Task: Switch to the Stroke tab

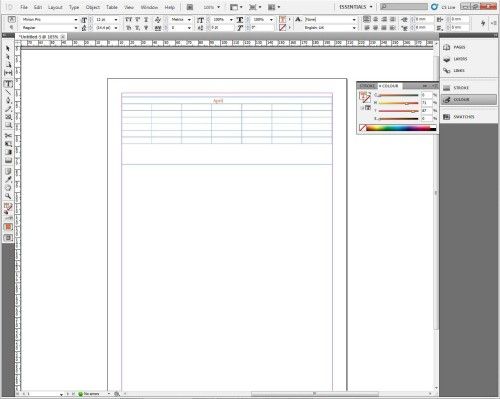Action: 367,86
